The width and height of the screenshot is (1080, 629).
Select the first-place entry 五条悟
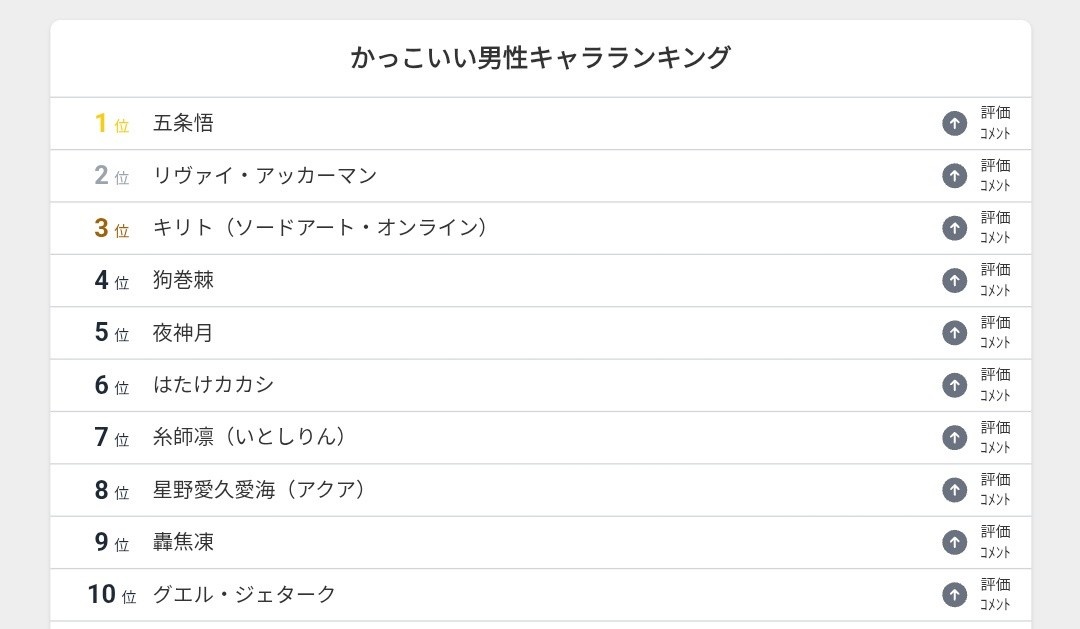(x=183, y=123)
